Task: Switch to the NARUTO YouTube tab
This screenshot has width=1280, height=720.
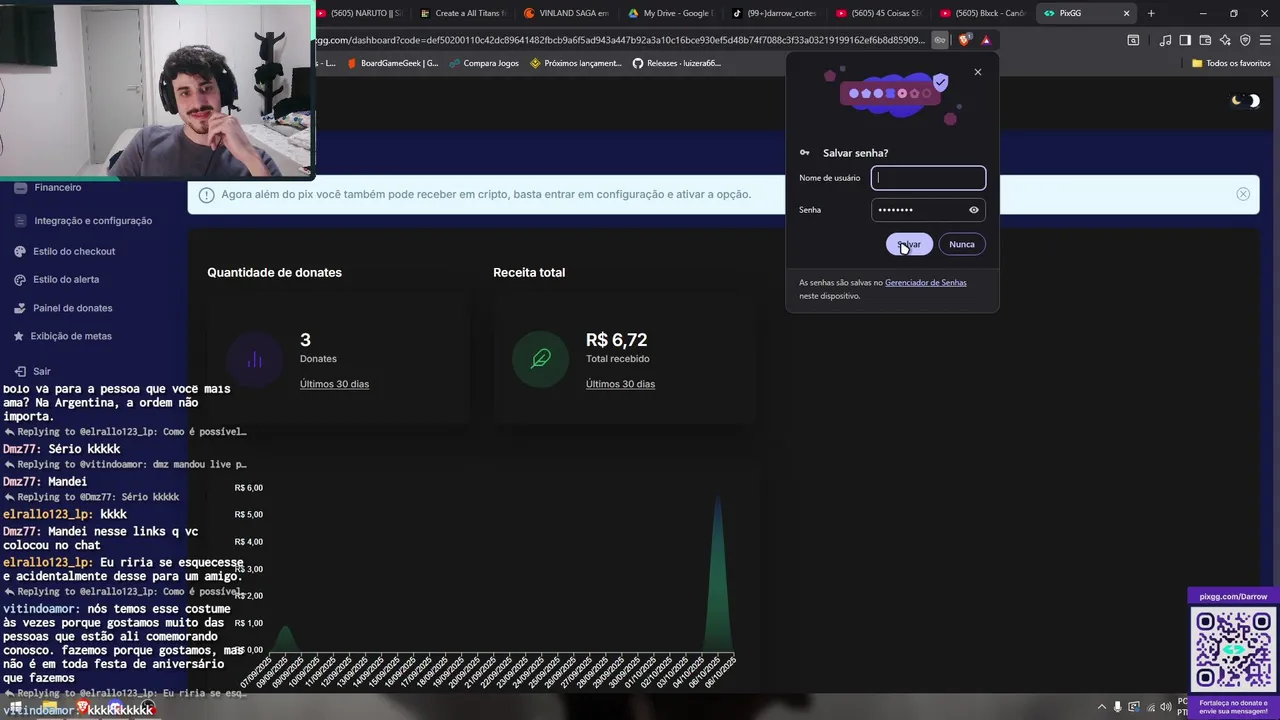Action: coord(360,14)
